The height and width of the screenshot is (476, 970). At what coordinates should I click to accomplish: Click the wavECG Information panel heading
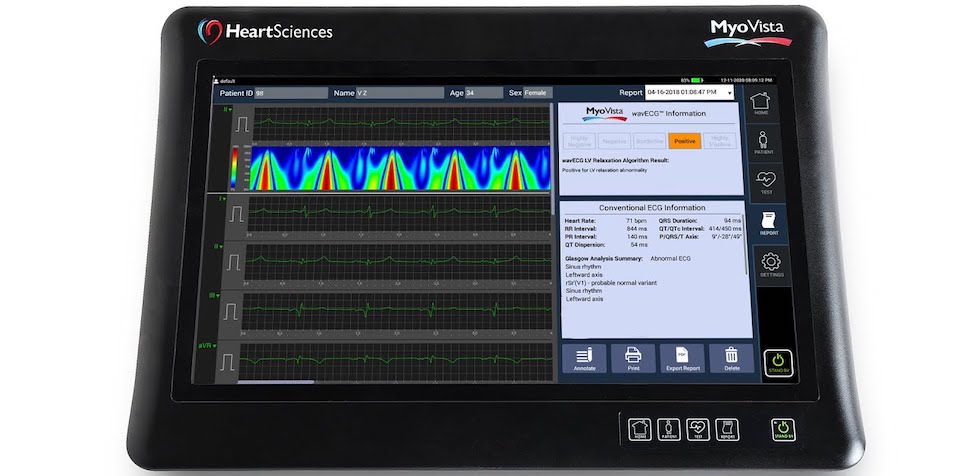pyautogui.click(x=669, y=114)
